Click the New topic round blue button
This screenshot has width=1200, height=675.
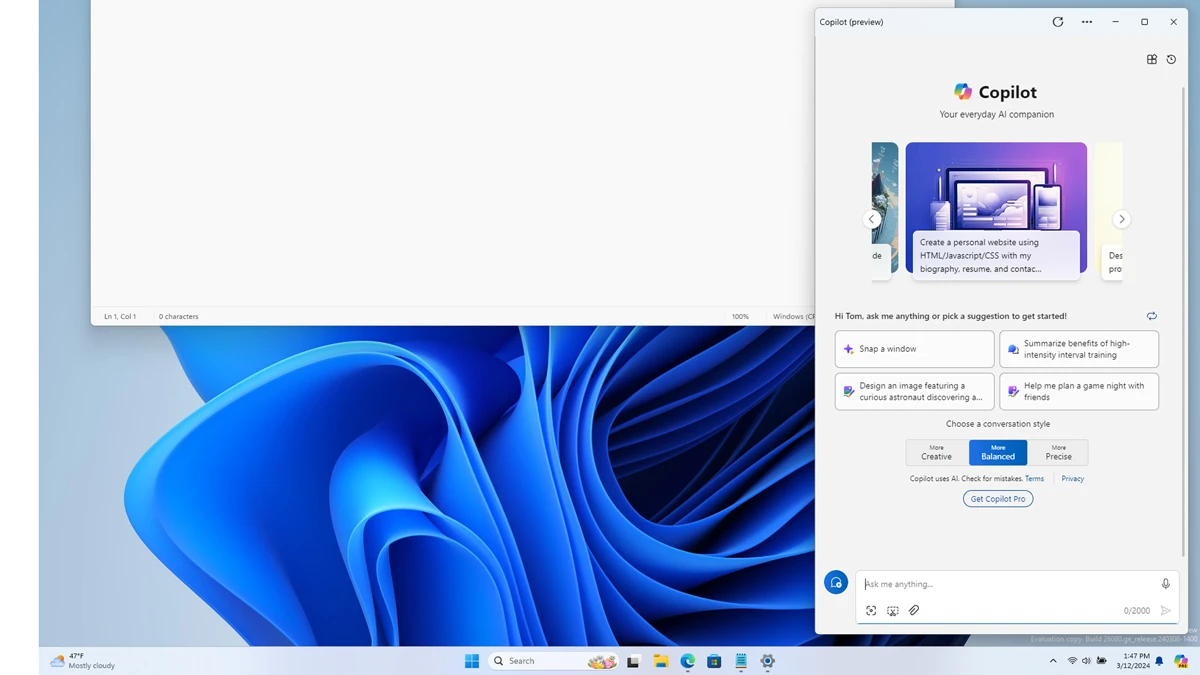point(836,583)
